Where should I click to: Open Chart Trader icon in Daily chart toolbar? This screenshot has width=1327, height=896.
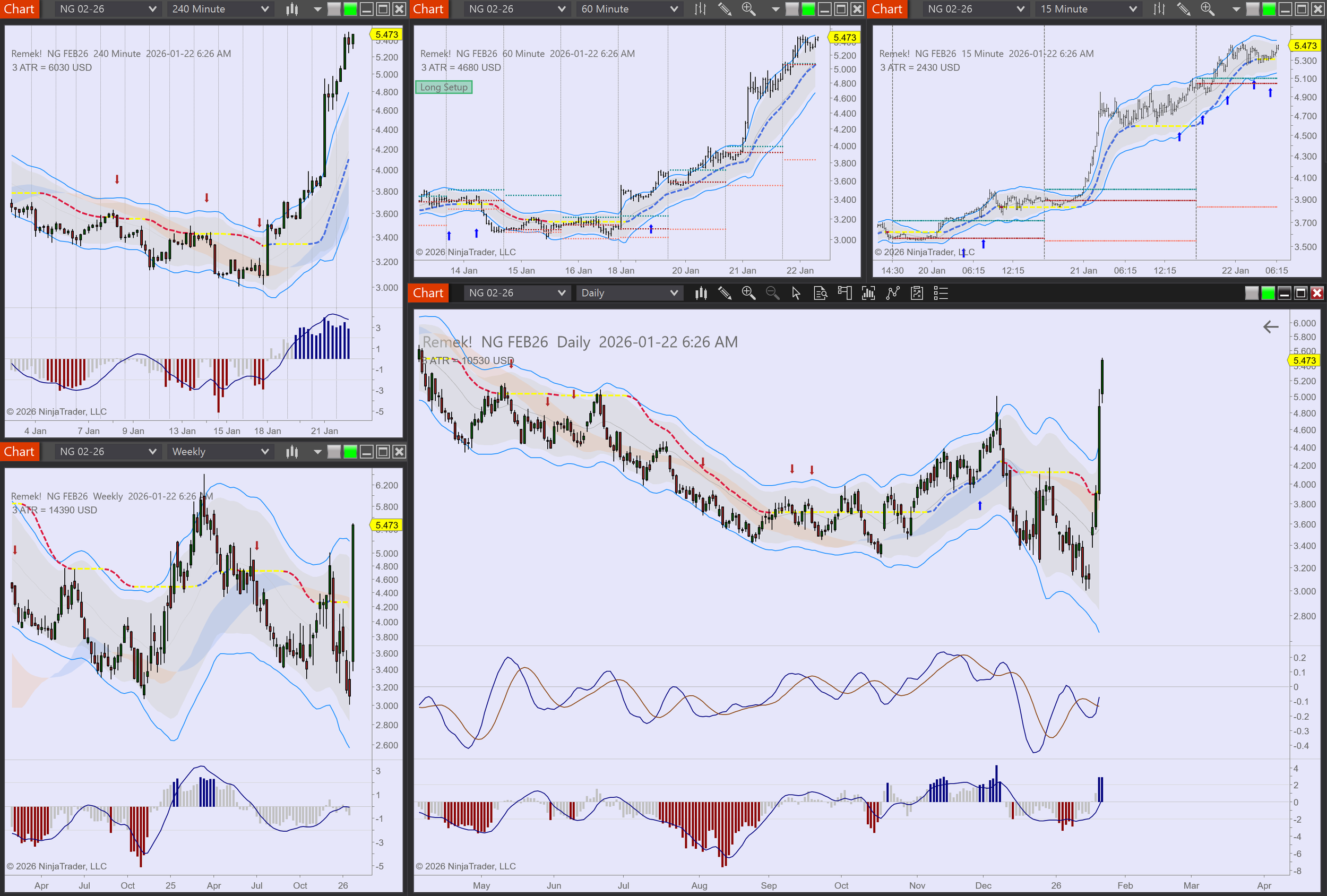point(845,293)
